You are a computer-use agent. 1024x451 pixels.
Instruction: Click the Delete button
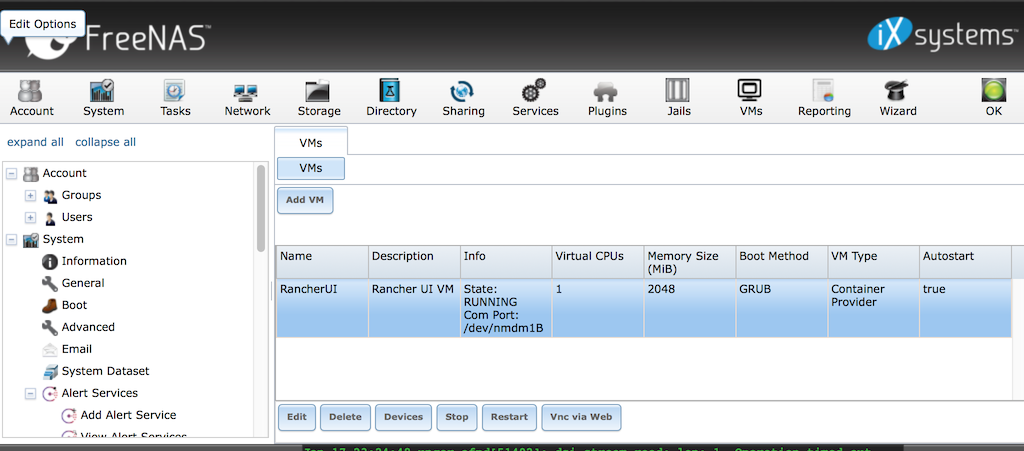[x=345, y=417]
